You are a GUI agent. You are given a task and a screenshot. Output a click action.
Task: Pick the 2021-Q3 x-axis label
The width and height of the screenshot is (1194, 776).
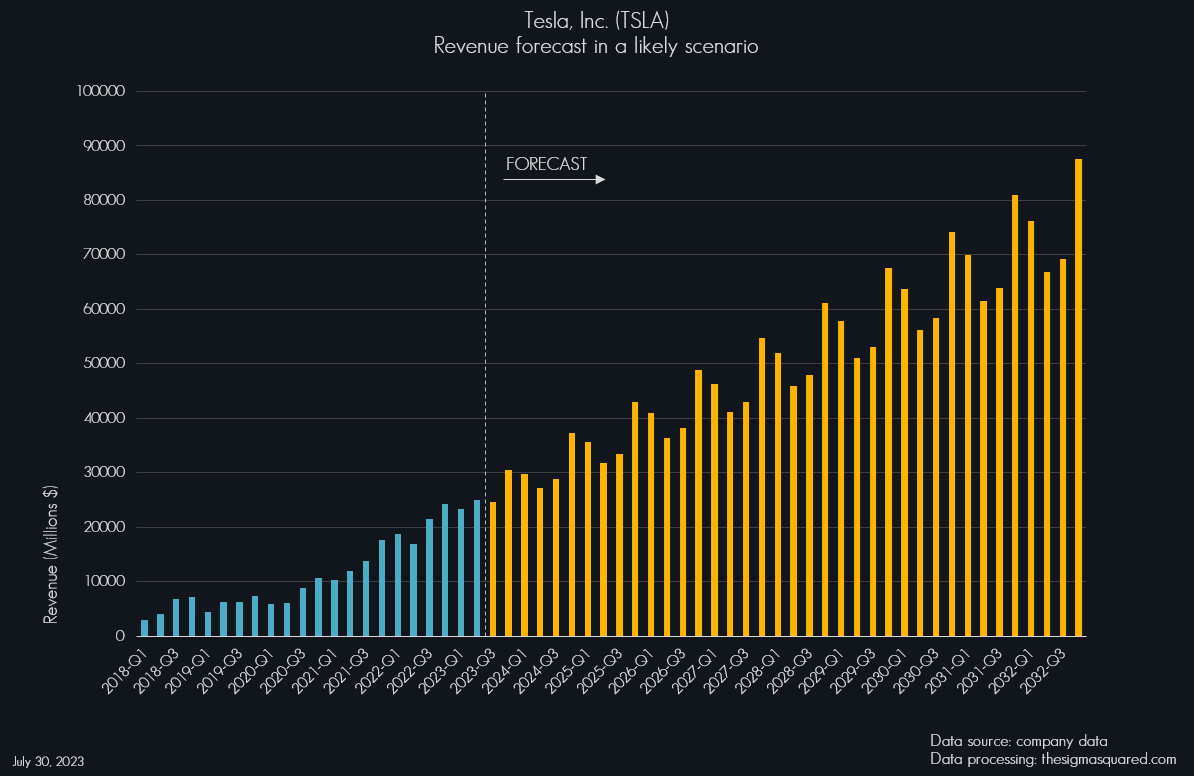346,669
